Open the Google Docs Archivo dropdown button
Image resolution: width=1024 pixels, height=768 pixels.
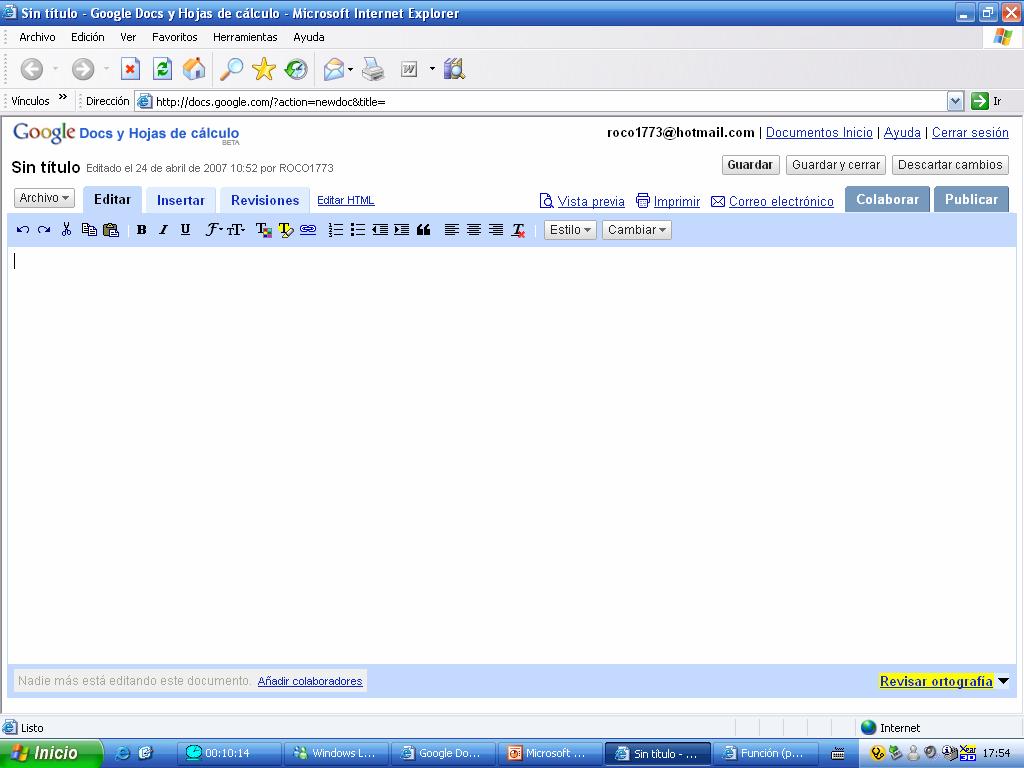pyautogui.click(x=44, y=198)
